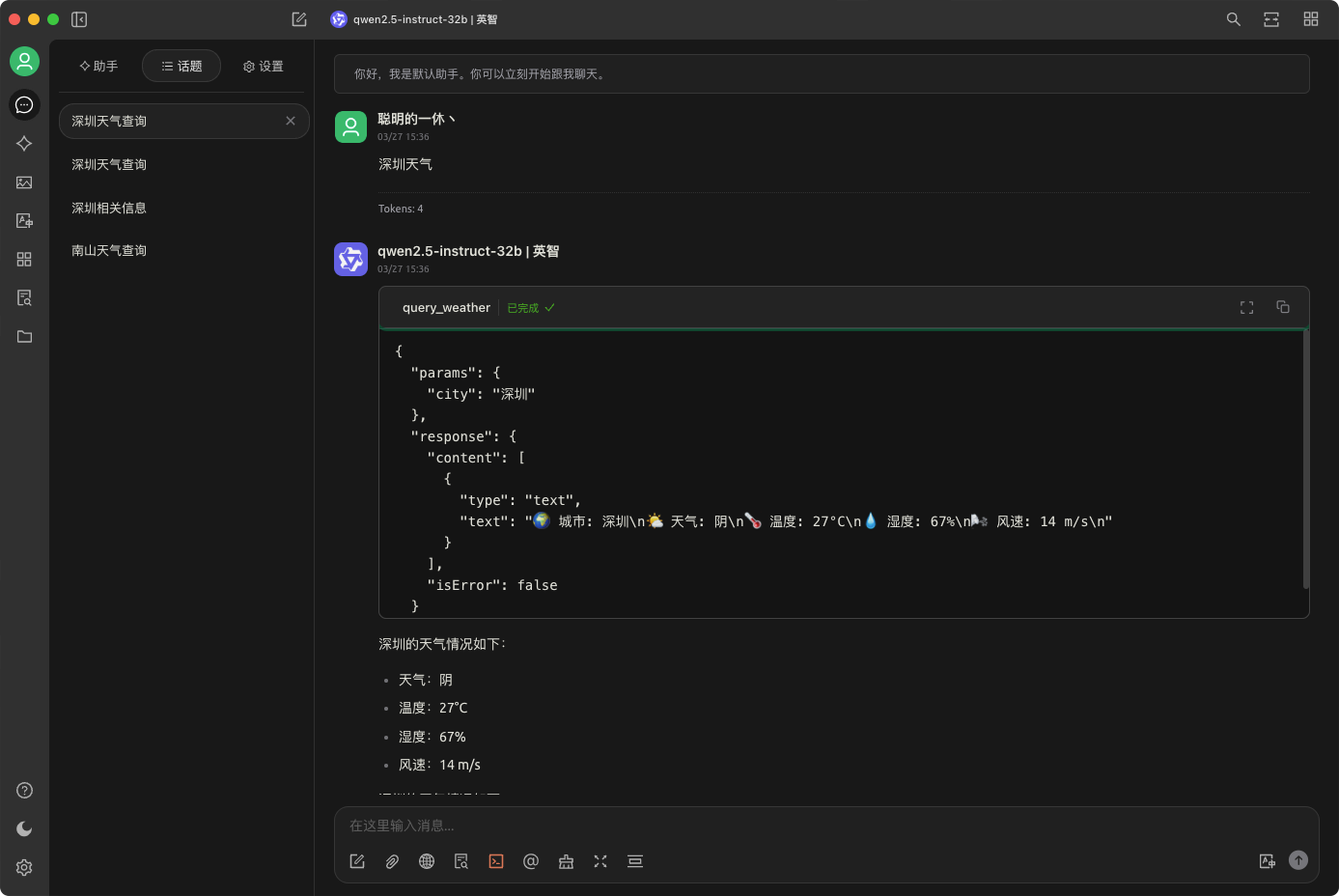Copy the query_weather tool result
The image size is (1339, 896).
pyautogui.click(x=1283, y=307)
